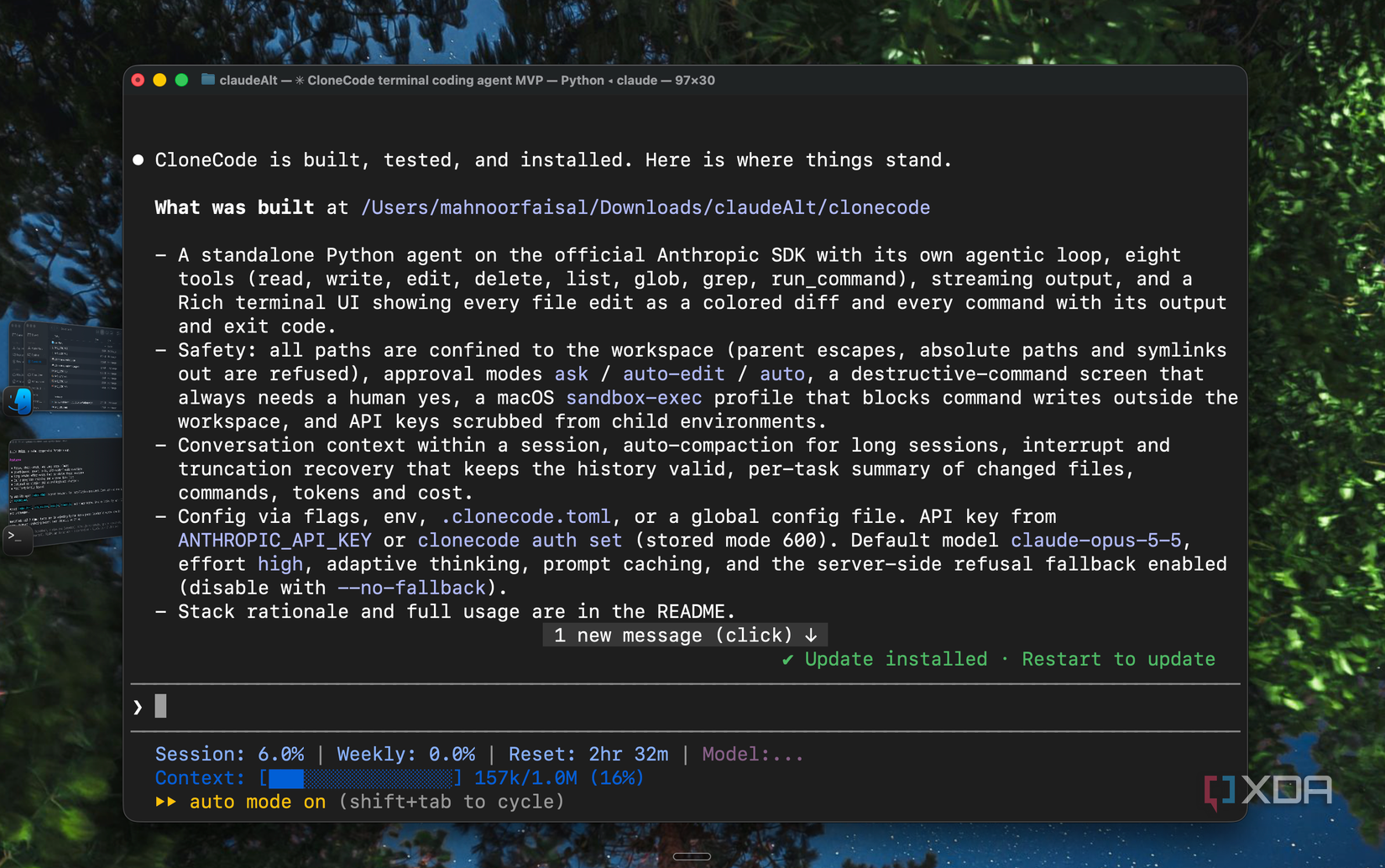Focus the prompt input line with the cursor
This screenshot has height=868, width=1385.
(x=685, y=707)
